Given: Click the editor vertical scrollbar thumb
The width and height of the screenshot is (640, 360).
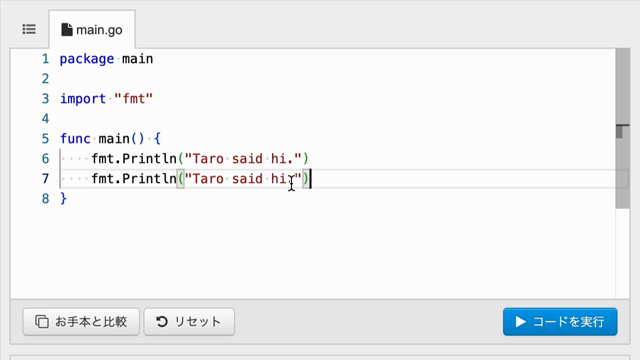Looking at the screenshot, I should point(622,129).
